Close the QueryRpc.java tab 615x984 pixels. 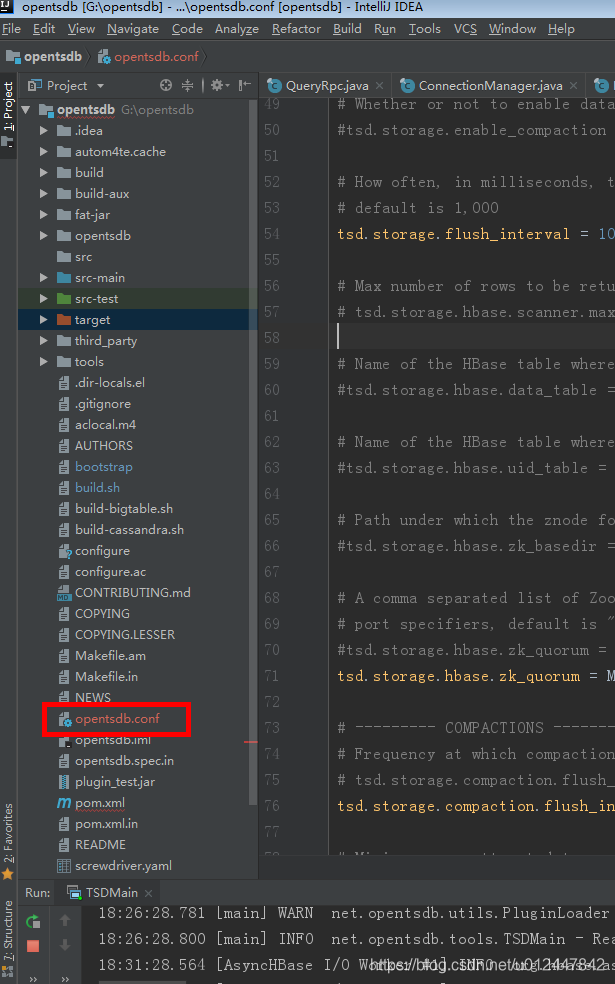[x=379, y=85]
